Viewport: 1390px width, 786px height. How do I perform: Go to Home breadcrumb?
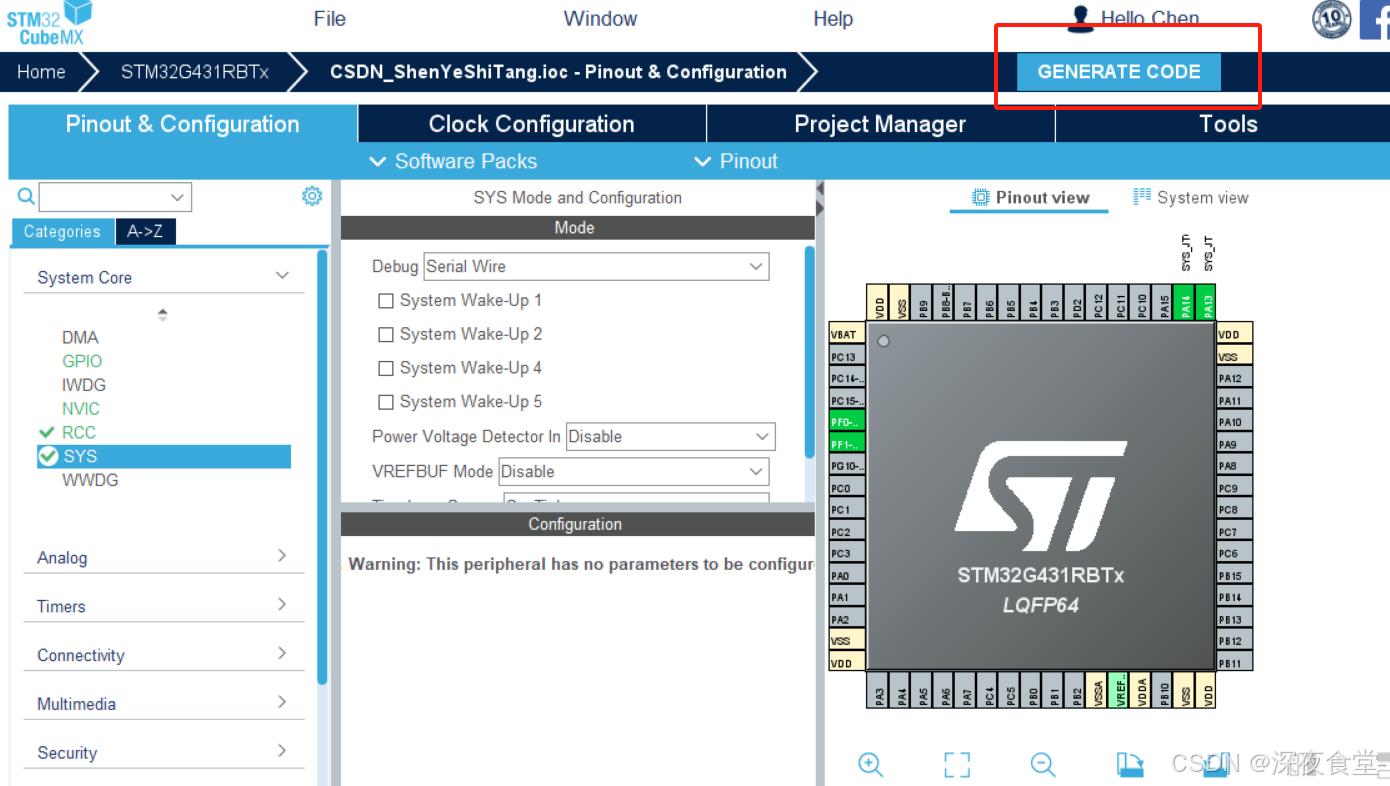click(x=41, y=72)
